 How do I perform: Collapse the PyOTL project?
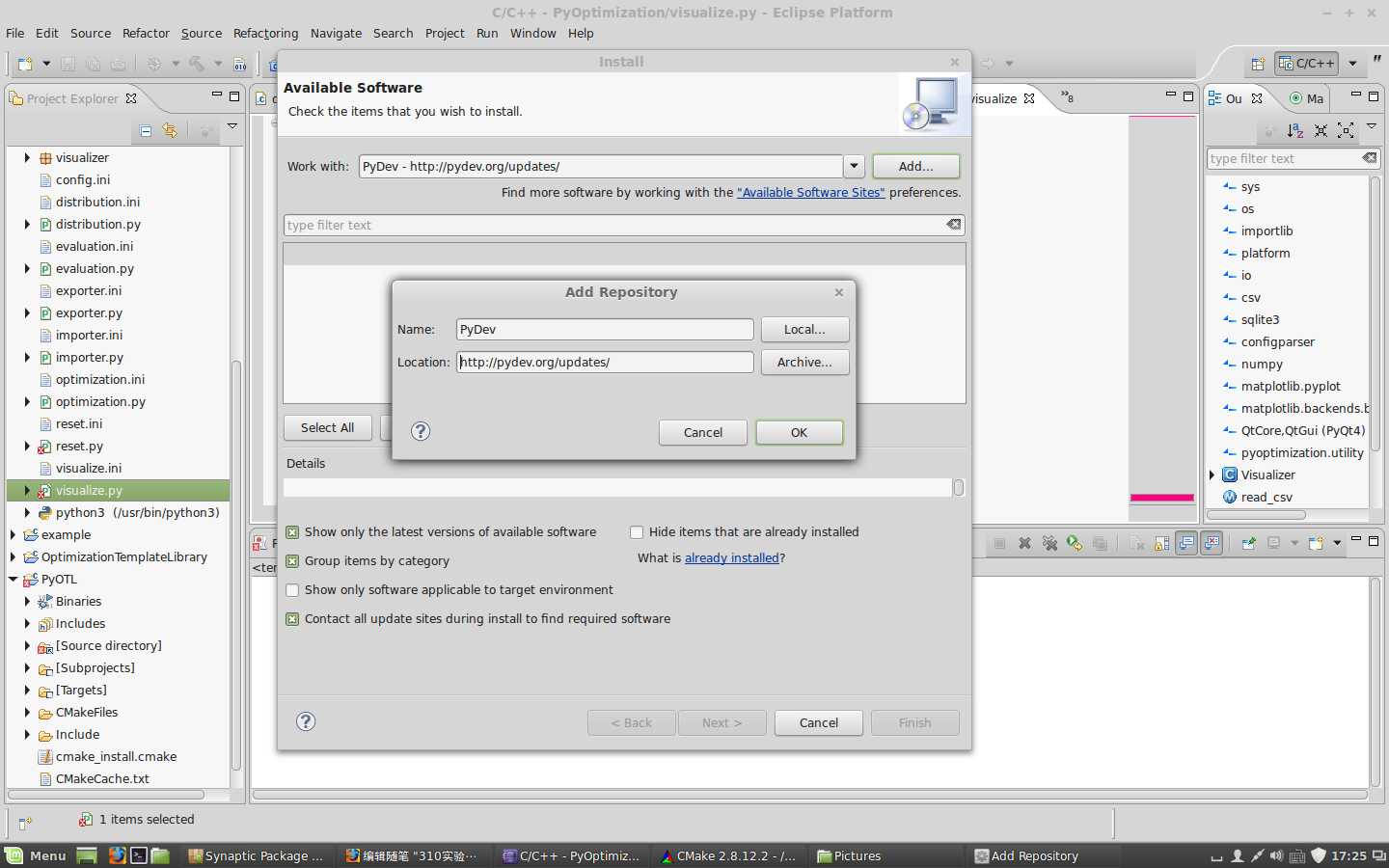[13, 579]
